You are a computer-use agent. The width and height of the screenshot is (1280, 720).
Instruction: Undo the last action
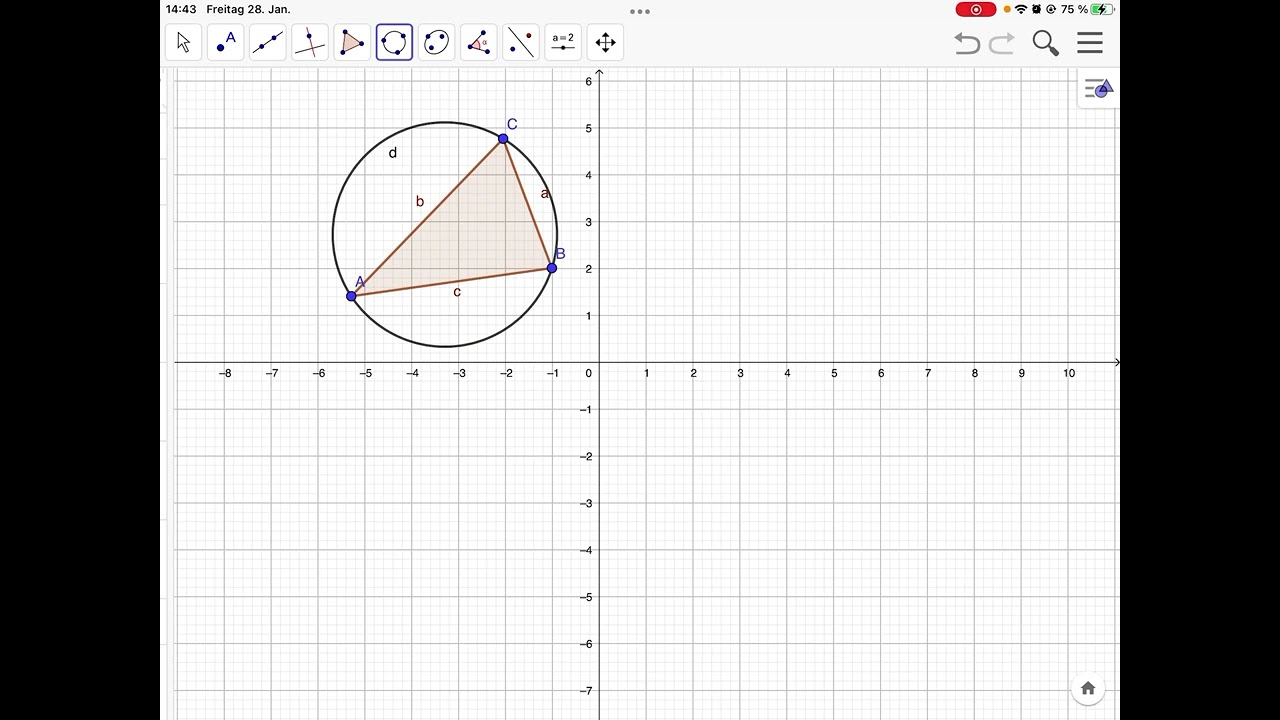tap(967, 43)
